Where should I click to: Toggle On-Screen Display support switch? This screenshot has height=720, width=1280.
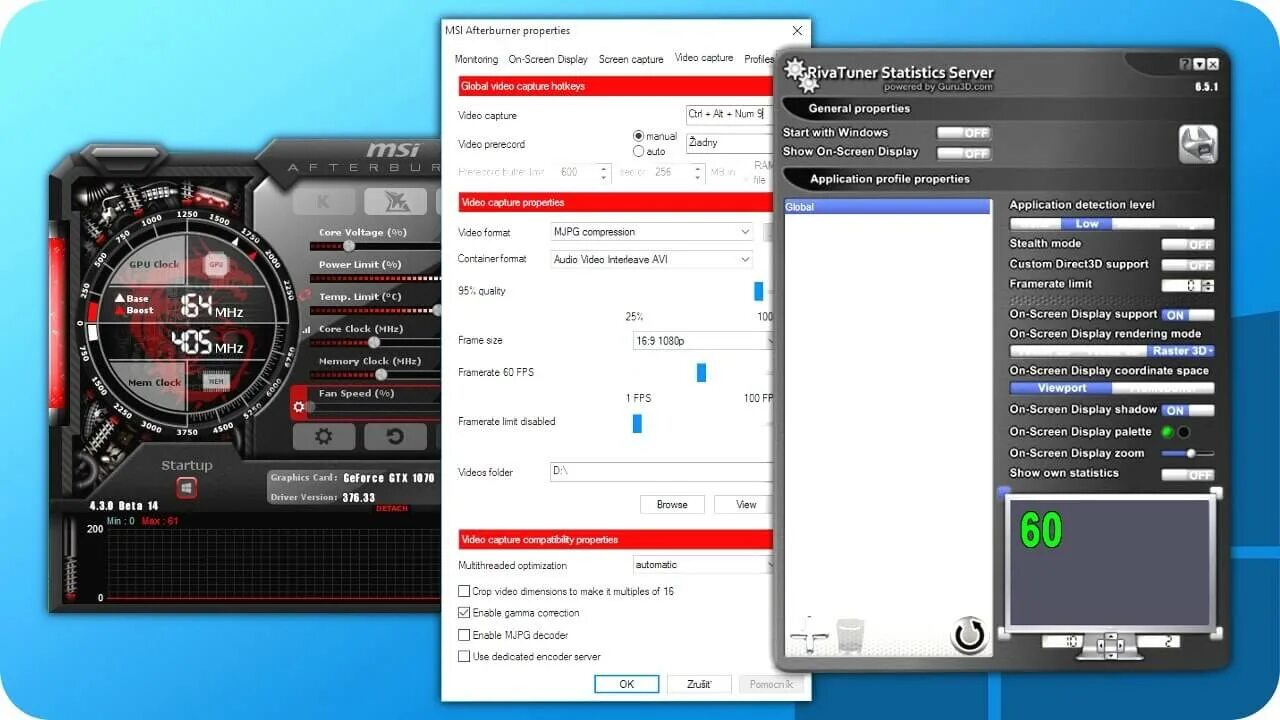coord(1188,314)
